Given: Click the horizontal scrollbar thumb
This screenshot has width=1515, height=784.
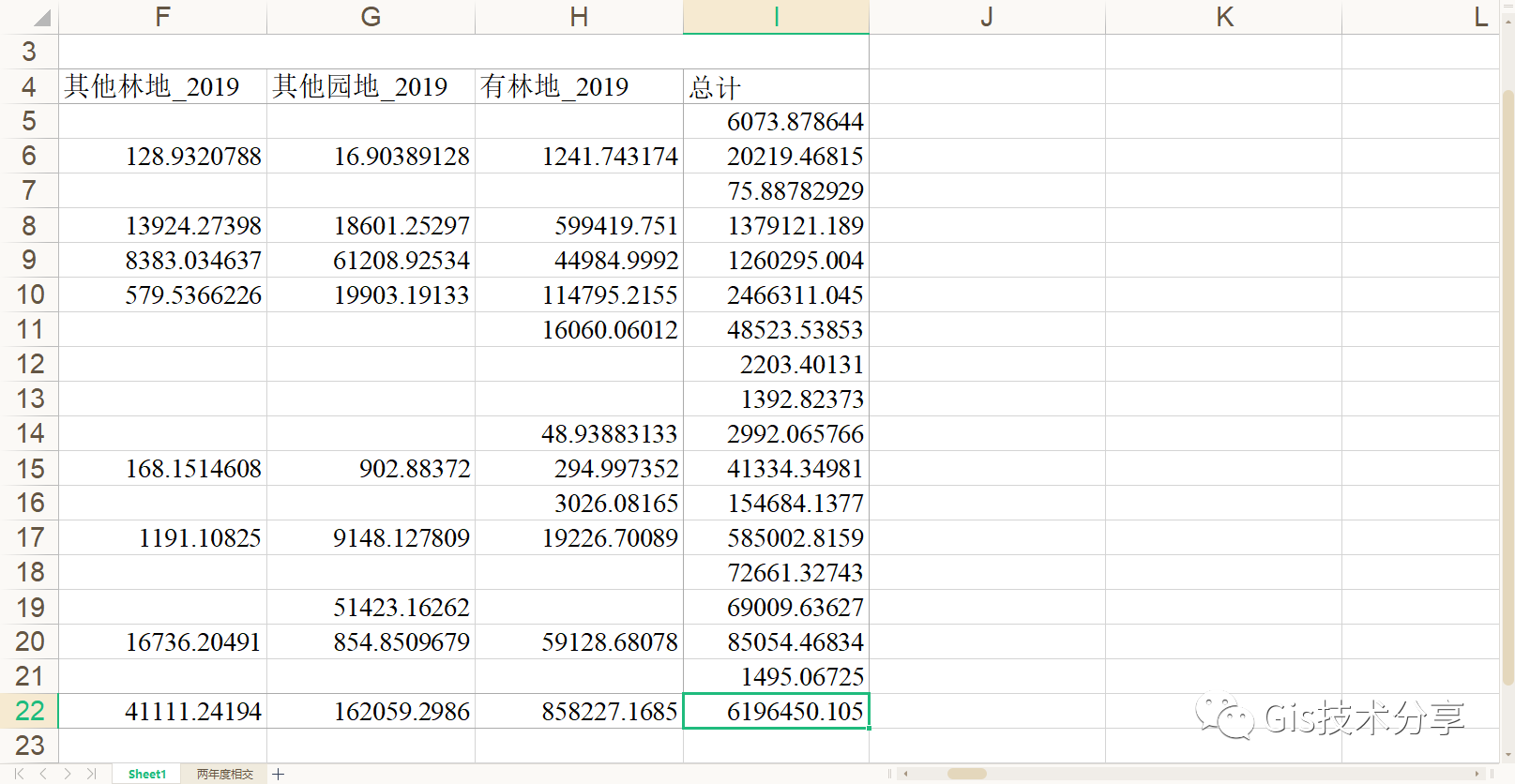Looking at the screenshot, I should (967, 774).
